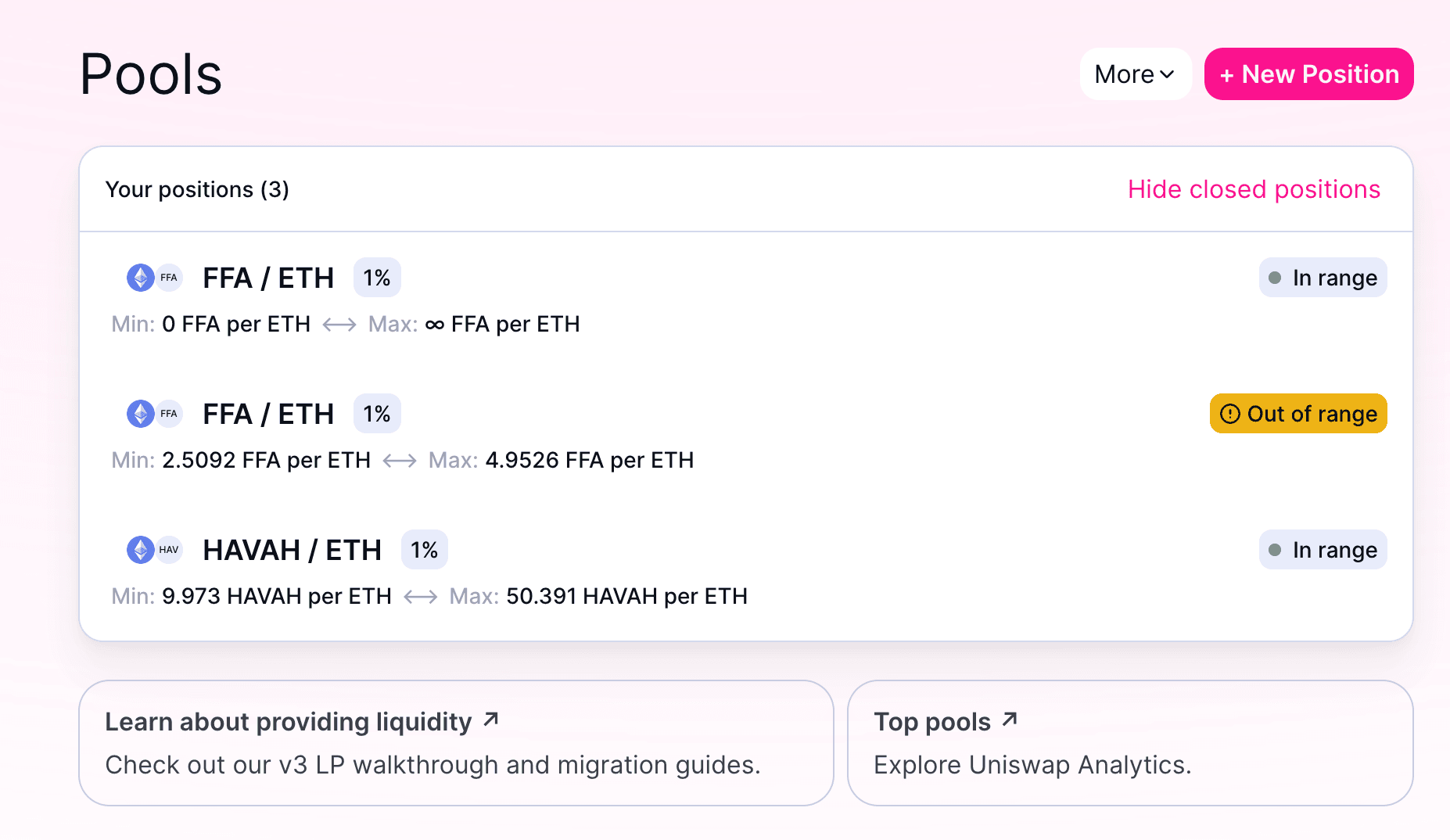Click the external arrow beside Top pools

1010,719
